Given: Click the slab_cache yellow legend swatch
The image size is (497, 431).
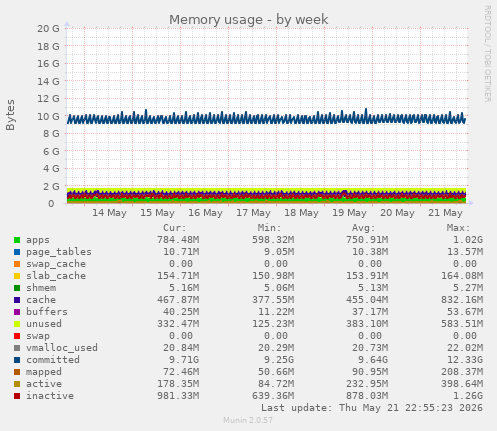Looking at the screenshot, I should point(17,276).
